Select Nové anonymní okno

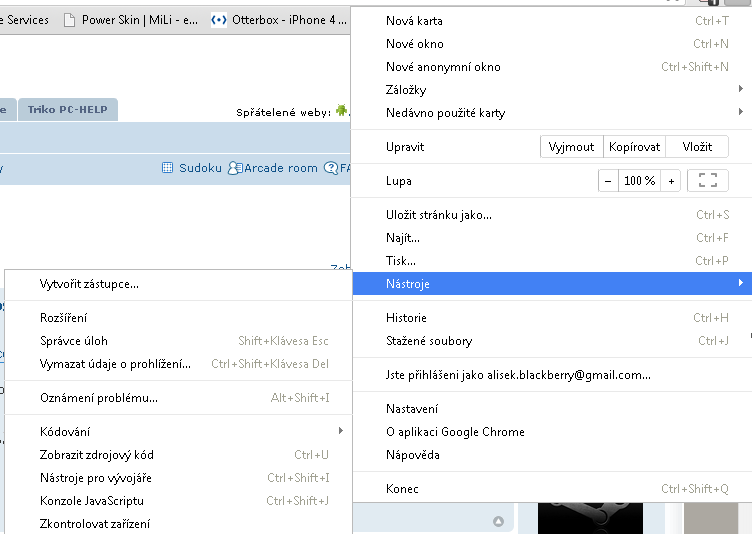pyautogui.click(x=443, y=67)
